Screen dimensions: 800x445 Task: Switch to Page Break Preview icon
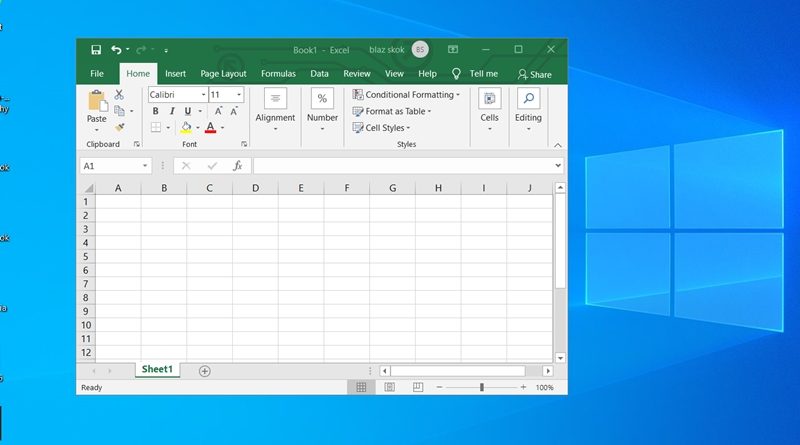coord(418,387)
